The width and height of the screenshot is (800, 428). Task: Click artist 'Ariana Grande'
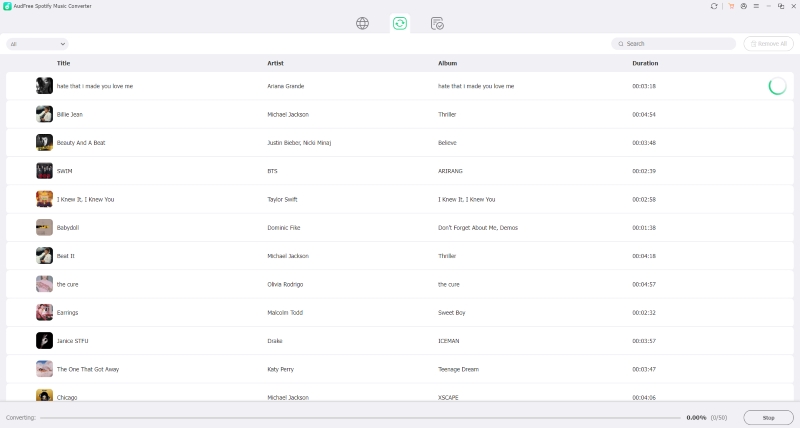pos(286,86)
